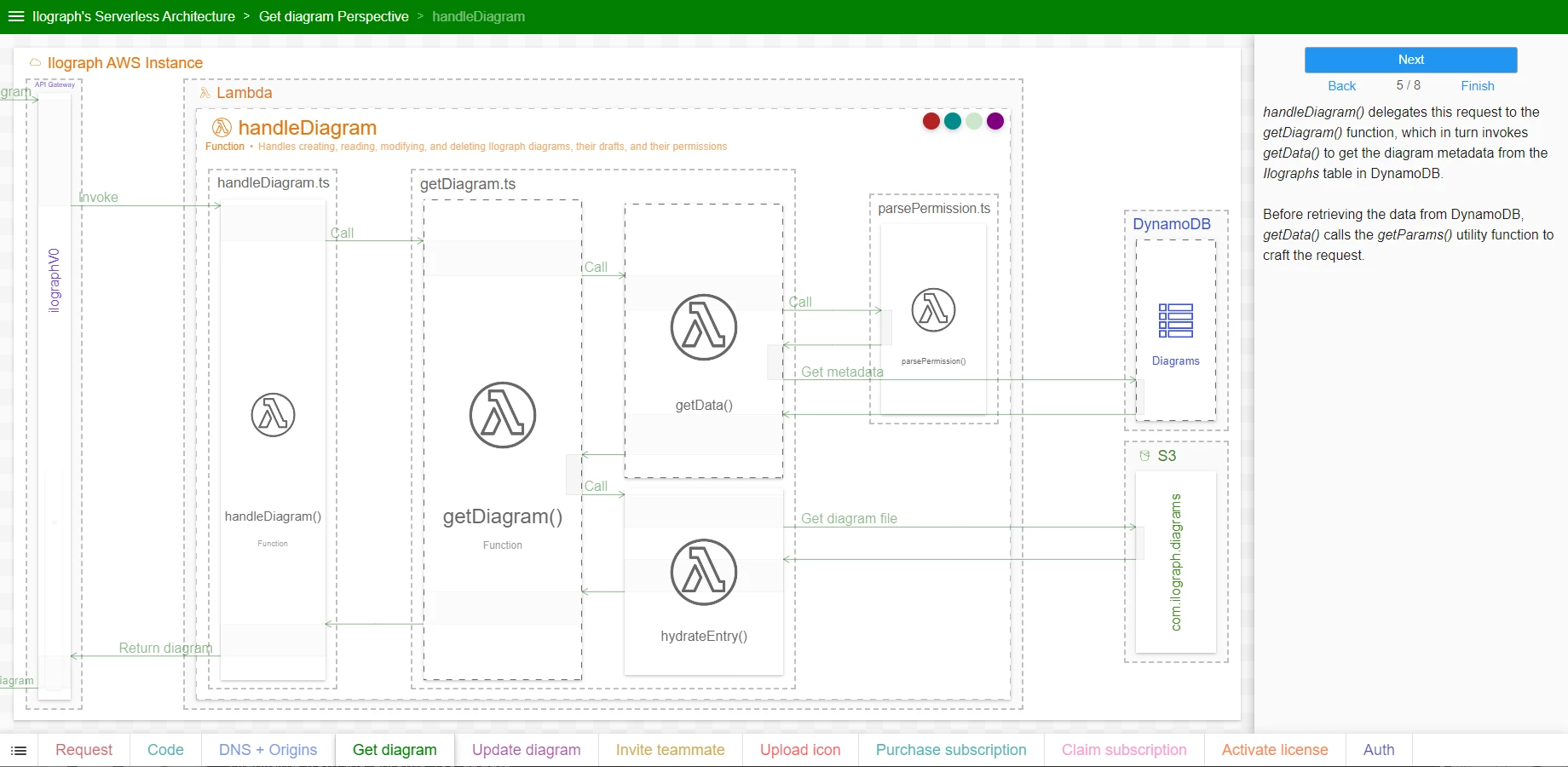This screenshot has height=767, width=1568.
Task: Advance with the Next button
Action: click(x=1411, y=60)
